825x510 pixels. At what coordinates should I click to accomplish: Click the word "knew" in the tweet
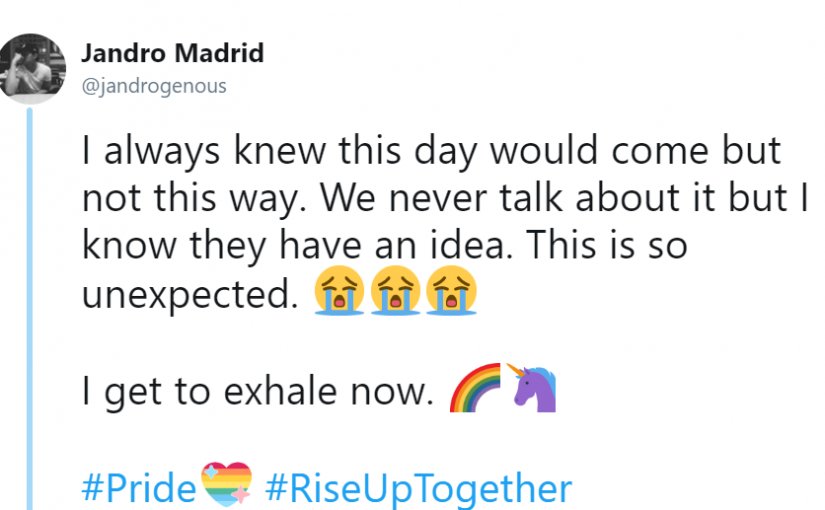[x=280, y=150]
